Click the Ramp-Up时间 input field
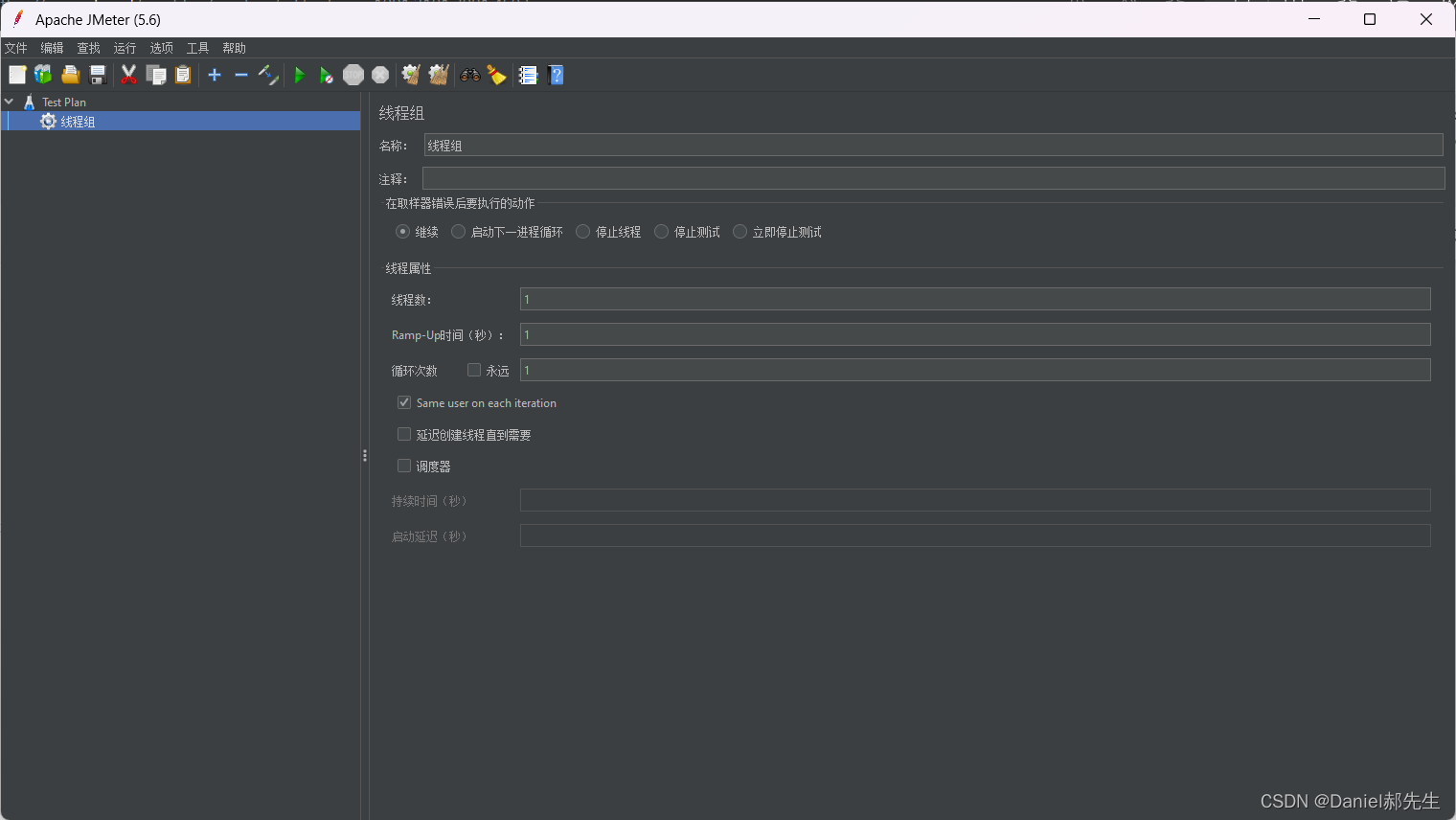 pos(975,334)
